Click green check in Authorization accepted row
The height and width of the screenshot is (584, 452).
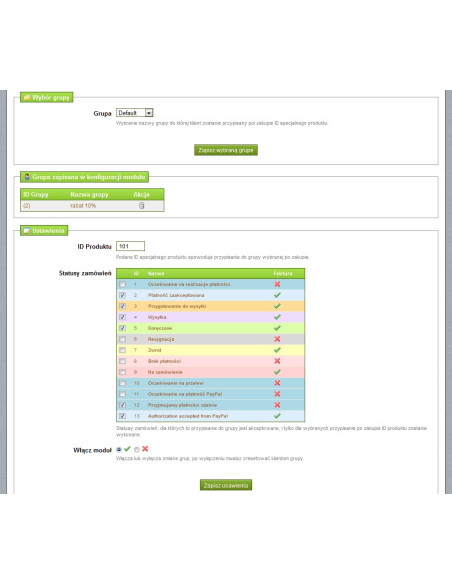(277, 416)
